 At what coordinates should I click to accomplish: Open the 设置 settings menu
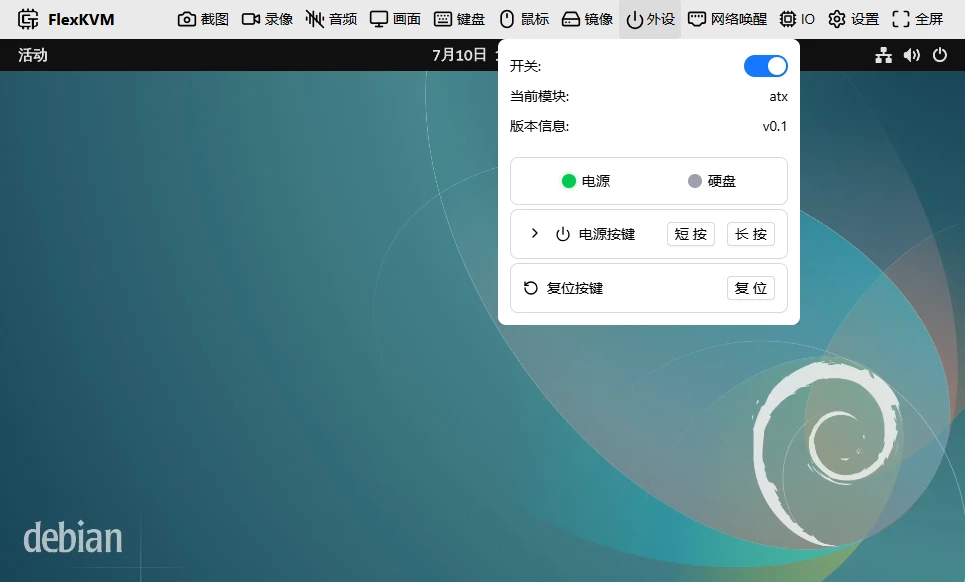[853, 19]
